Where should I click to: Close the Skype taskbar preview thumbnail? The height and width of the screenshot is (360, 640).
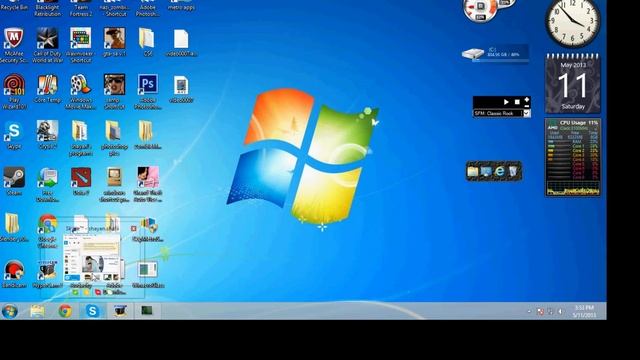pos(133,229)
